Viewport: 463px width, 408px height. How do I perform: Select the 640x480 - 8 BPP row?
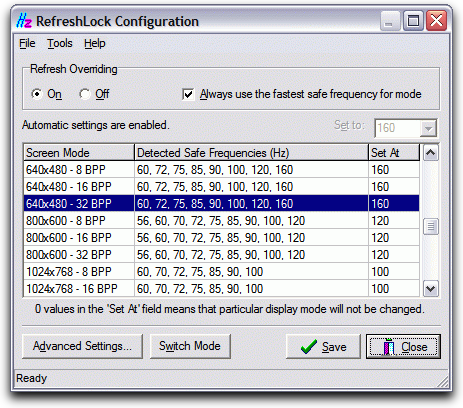(222, 170)
